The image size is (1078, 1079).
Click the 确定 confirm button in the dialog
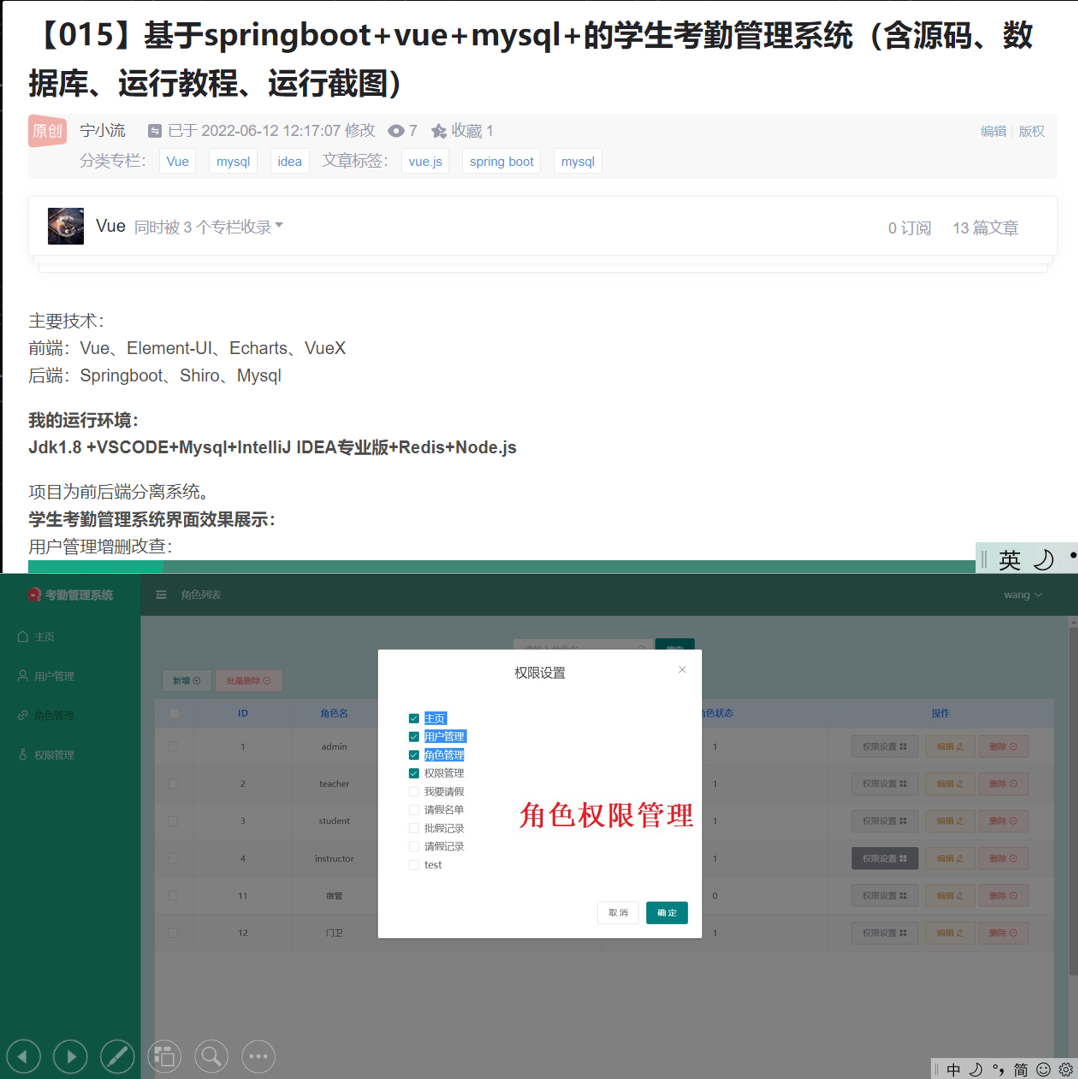pyautogui.click(x=666, y=913)
